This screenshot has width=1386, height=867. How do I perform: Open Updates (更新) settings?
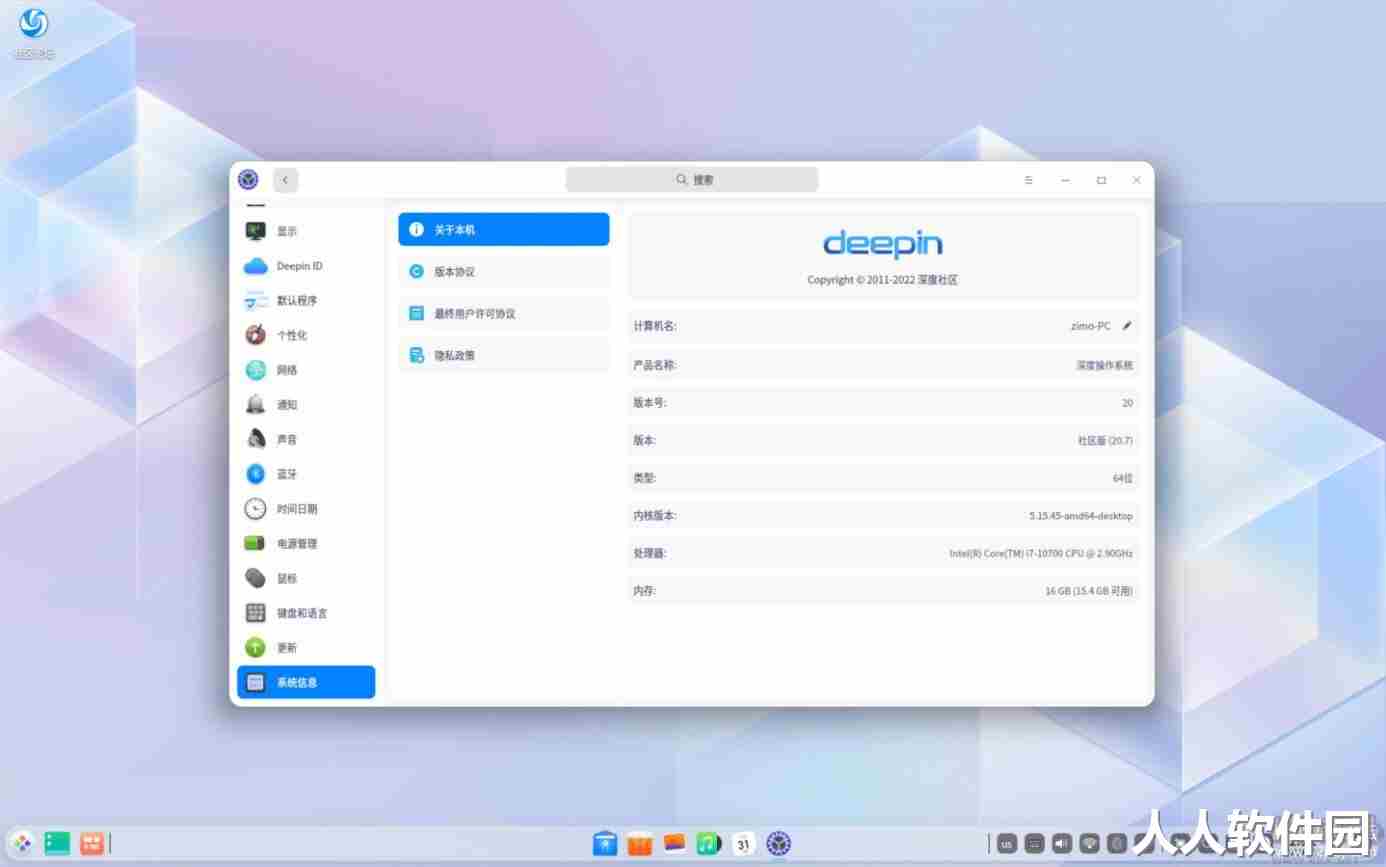(x=306, y=648)
